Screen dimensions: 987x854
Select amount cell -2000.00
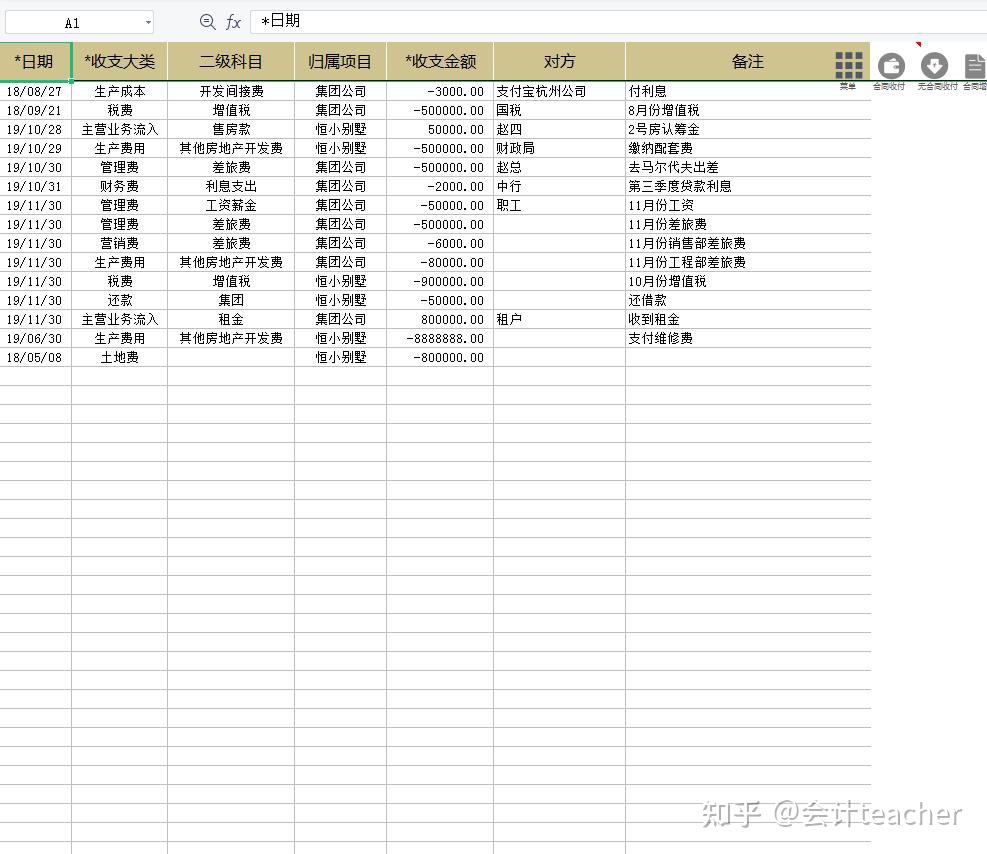pos(440,186)
